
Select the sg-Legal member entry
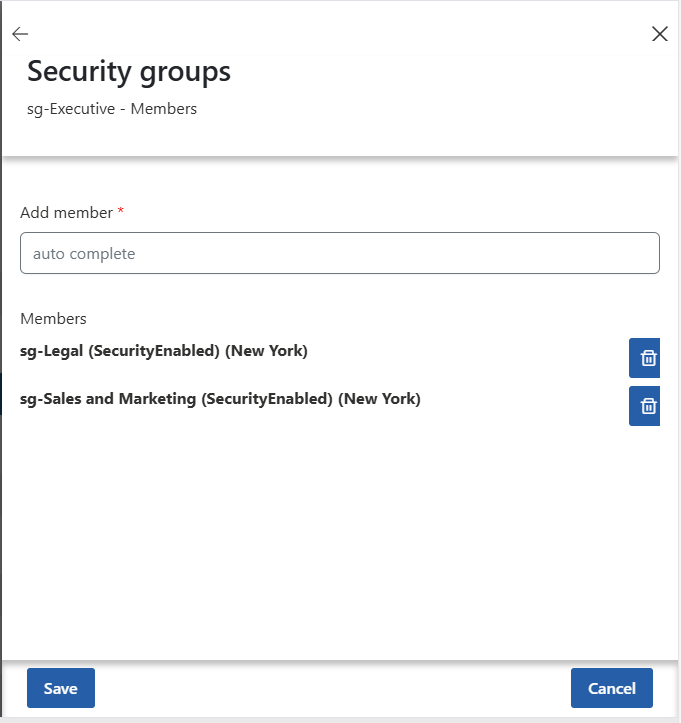coord(164,351)
